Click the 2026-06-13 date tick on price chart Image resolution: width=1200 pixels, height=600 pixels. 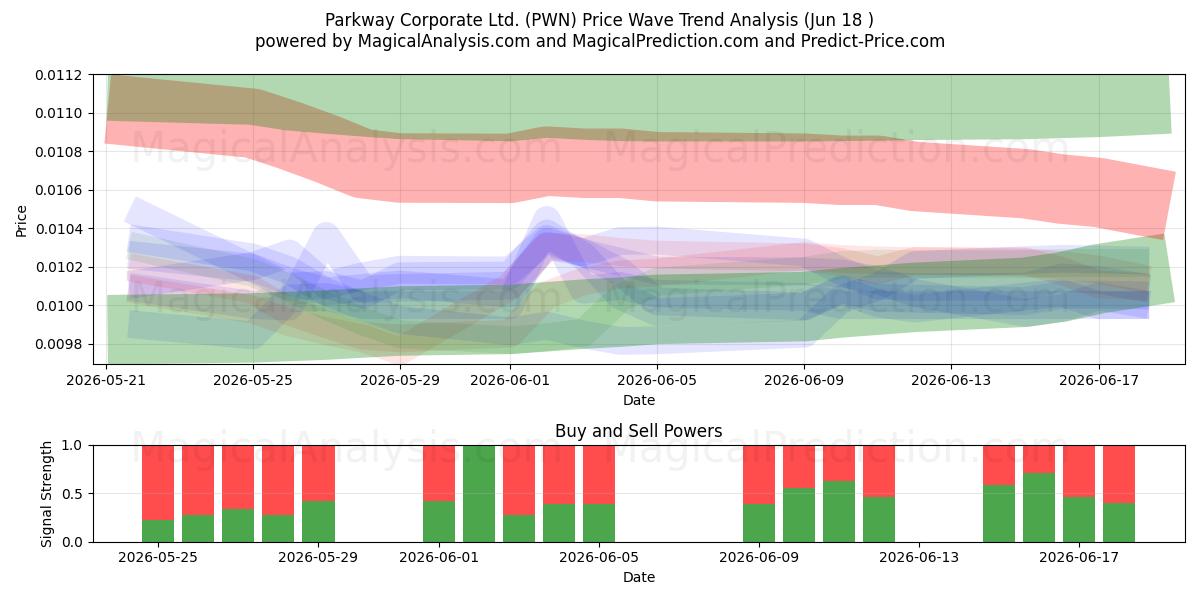pos(951,380)
